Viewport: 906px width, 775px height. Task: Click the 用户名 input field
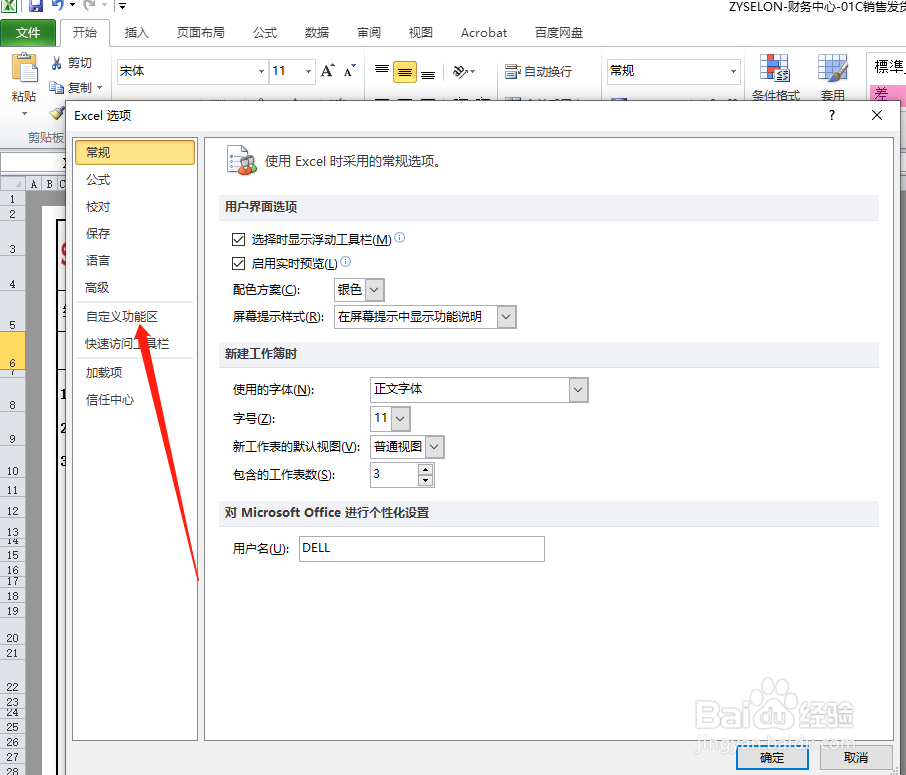pos(422,548)
